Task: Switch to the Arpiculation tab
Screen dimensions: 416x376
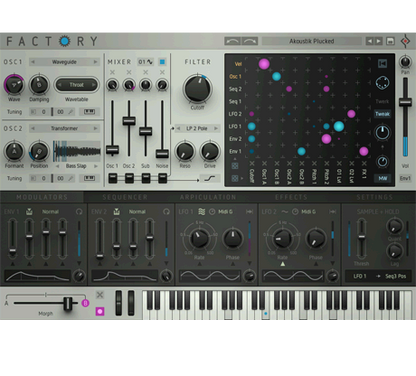Action: pyautogui.click(x=208, y=197)
